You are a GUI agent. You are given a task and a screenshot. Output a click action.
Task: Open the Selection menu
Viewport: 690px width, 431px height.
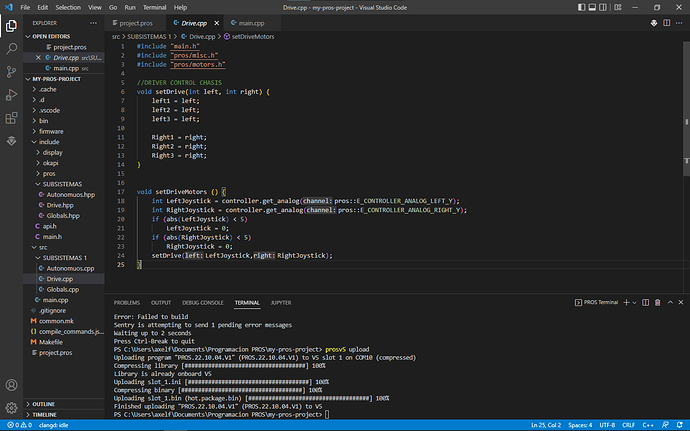(x=68, y=7)
